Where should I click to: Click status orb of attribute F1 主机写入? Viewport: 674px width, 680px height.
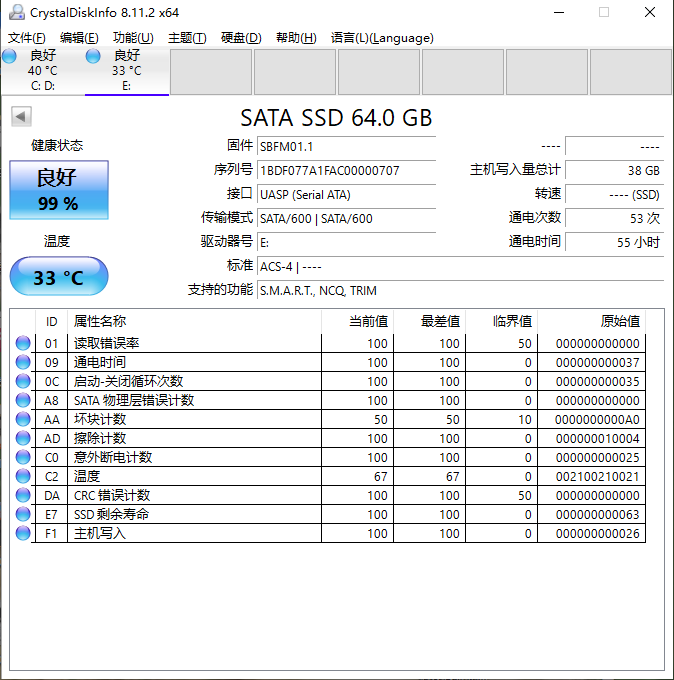point(23,533)
